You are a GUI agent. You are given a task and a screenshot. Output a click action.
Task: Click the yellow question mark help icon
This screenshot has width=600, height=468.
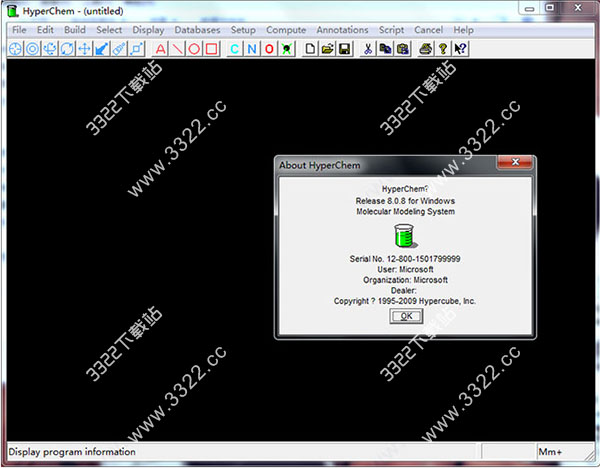[443, 49]
